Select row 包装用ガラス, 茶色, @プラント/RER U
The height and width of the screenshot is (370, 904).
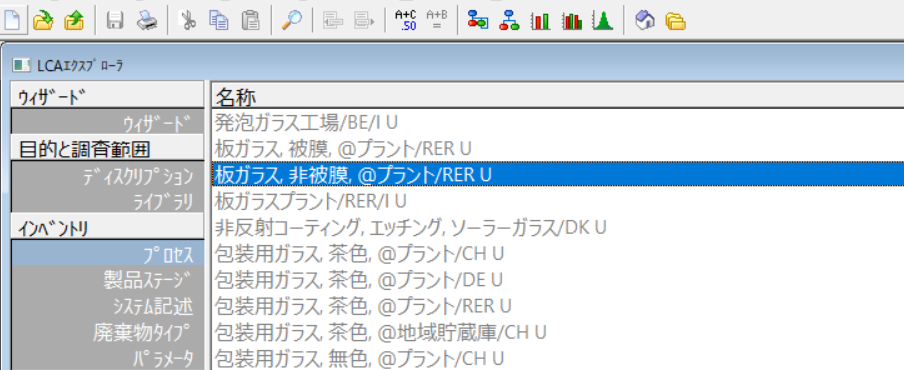[558, 305]
